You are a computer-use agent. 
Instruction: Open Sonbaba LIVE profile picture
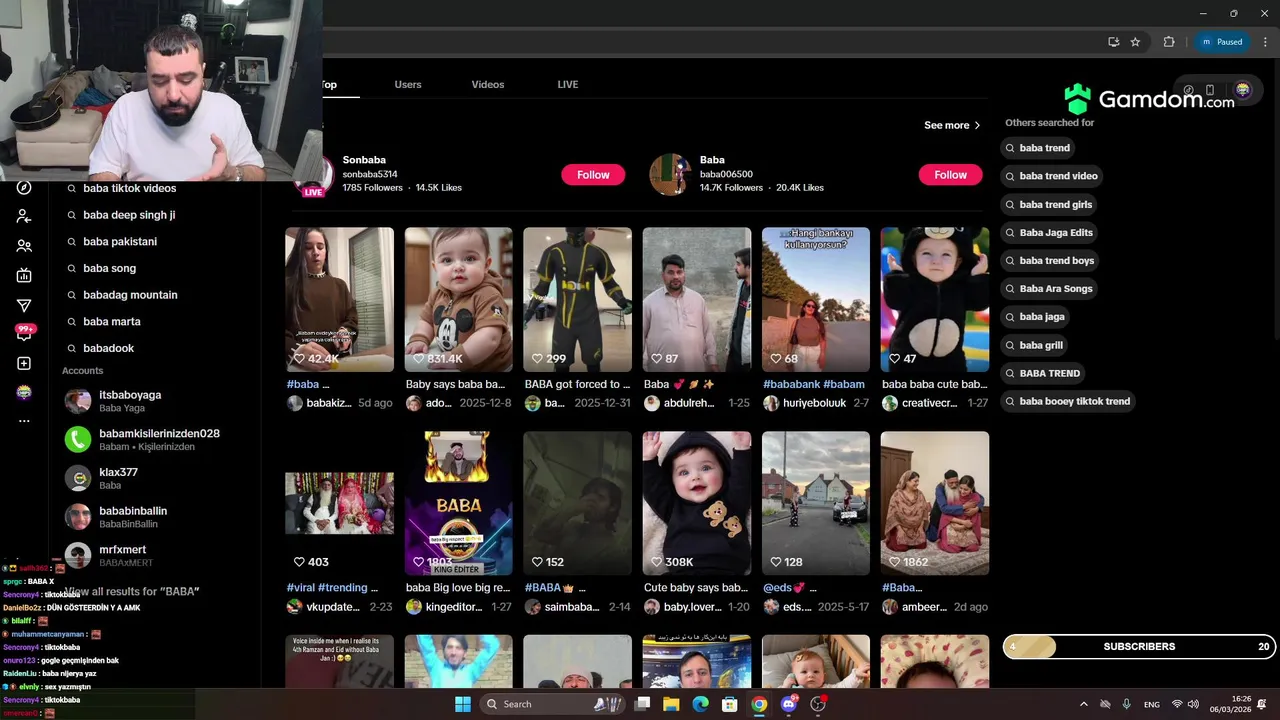(314, 175)
